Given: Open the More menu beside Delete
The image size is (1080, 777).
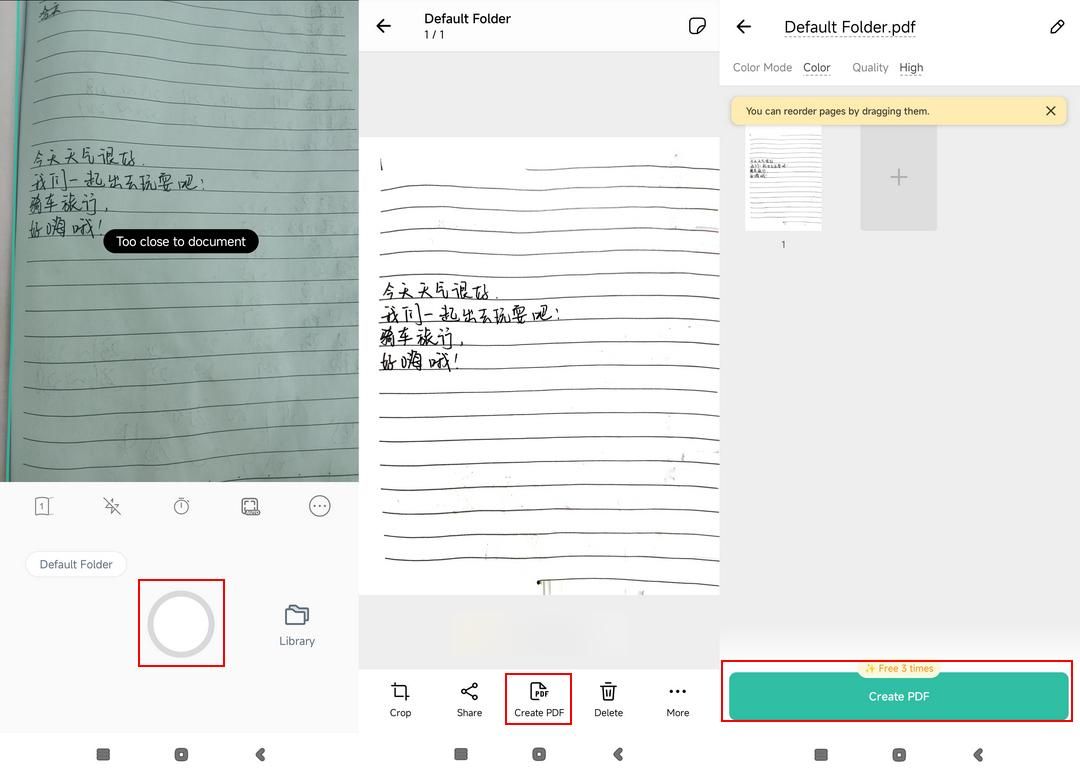Looking at the screenshot, I should [677, 698].
